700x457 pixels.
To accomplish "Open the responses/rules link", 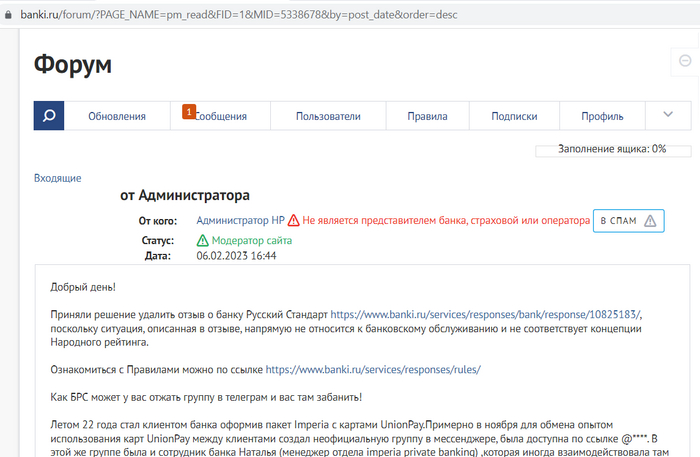I will (x=373, y=370).
